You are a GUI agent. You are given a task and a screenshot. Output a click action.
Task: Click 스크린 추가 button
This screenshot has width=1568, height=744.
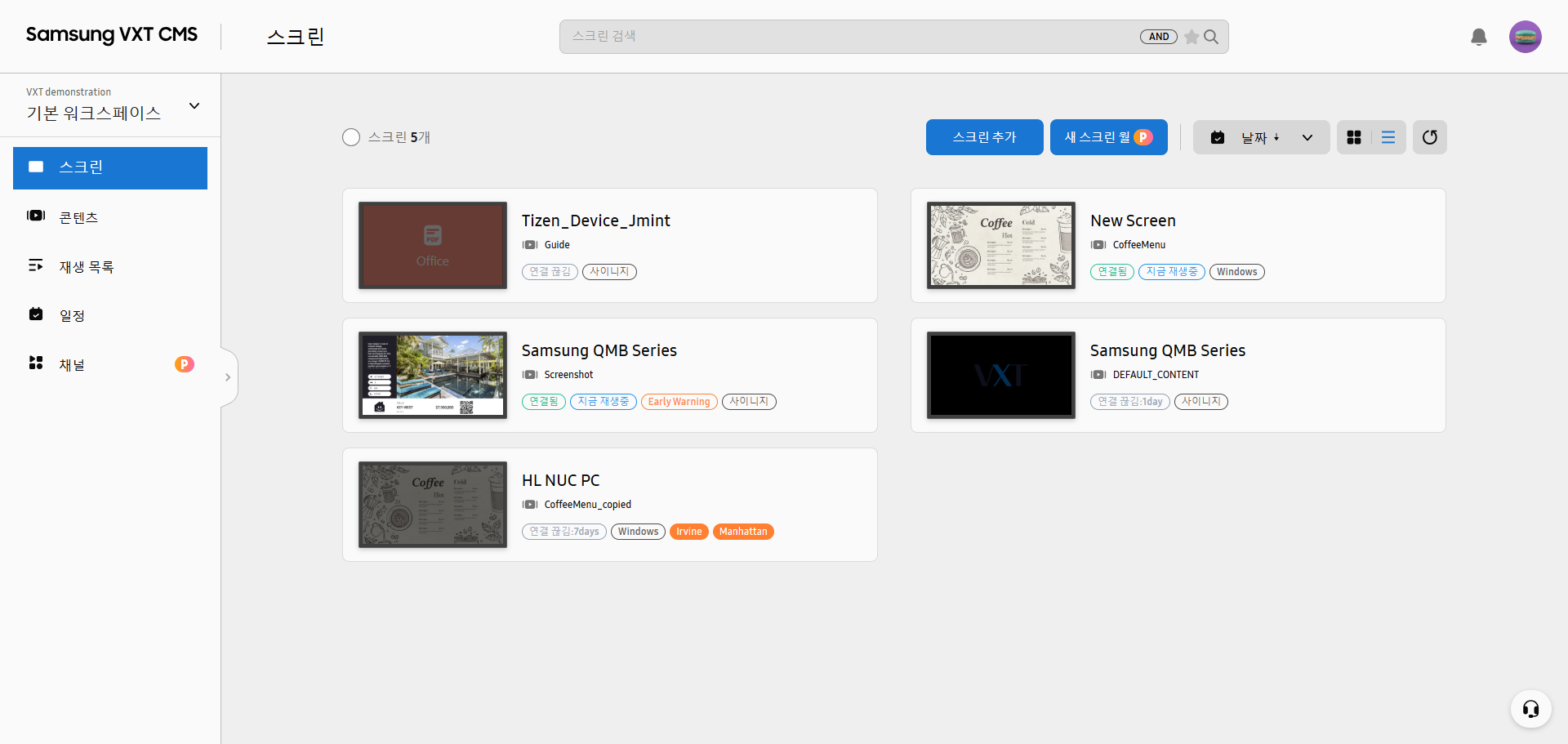click(x=985, y=137)
